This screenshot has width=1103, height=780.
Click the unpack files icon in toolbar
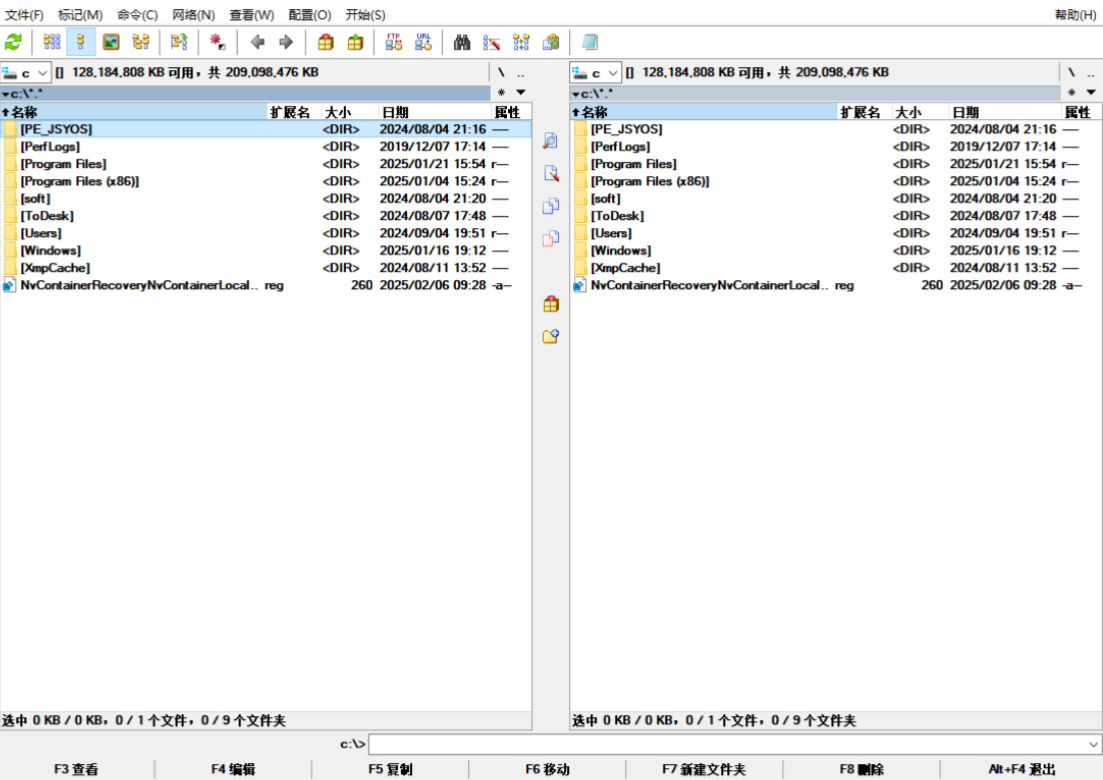click(355, 42)
